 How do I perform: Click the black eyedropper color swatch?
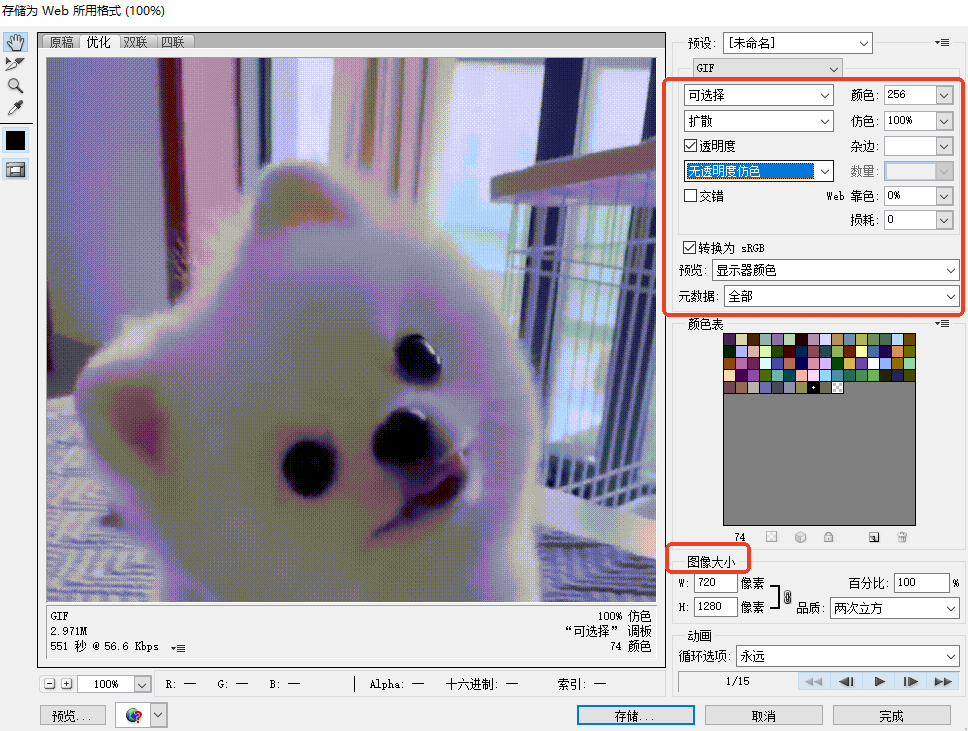pyautogui.click(x=15, y=140)
